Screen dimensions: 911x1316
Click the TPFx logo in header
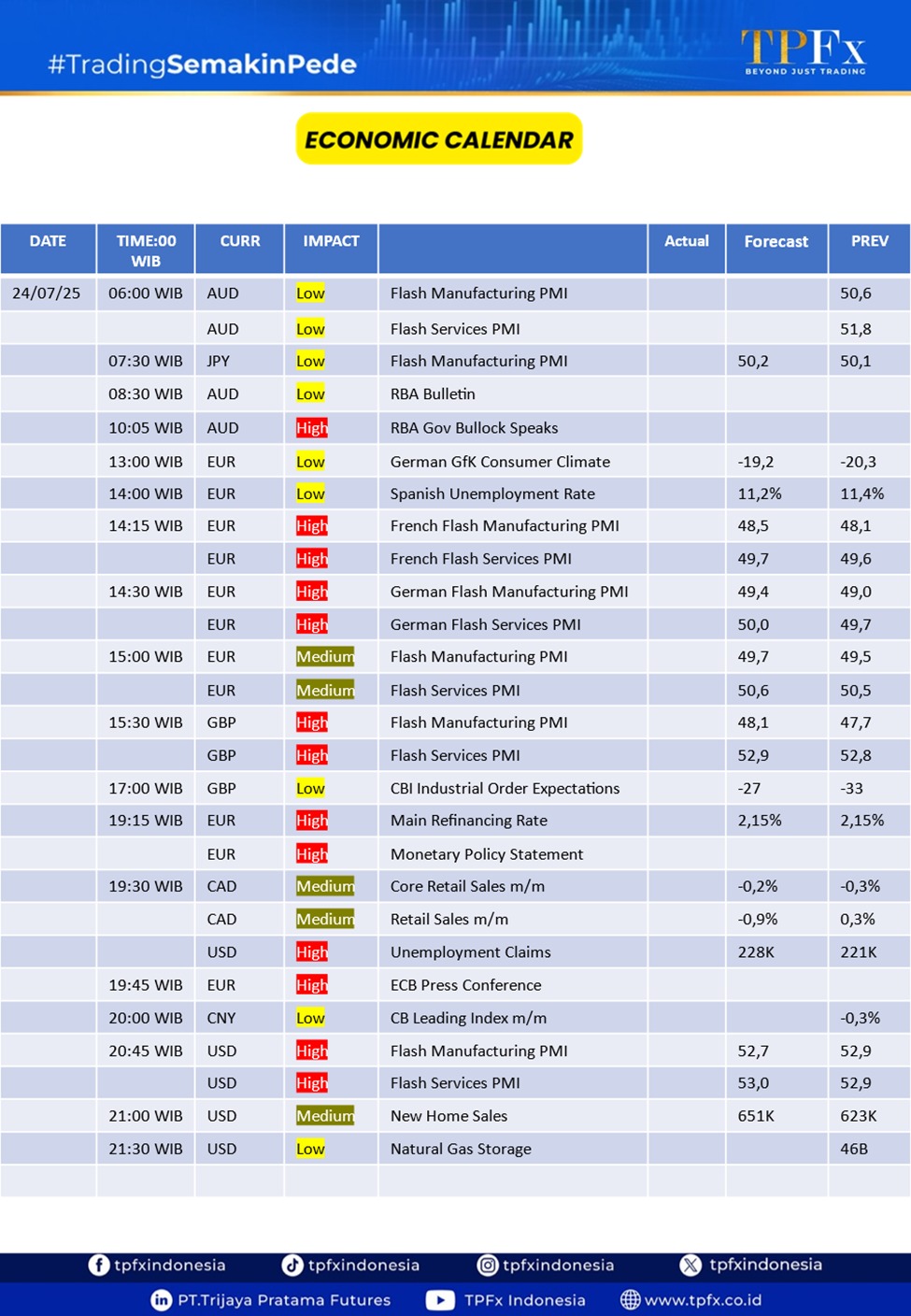point(804,51)
